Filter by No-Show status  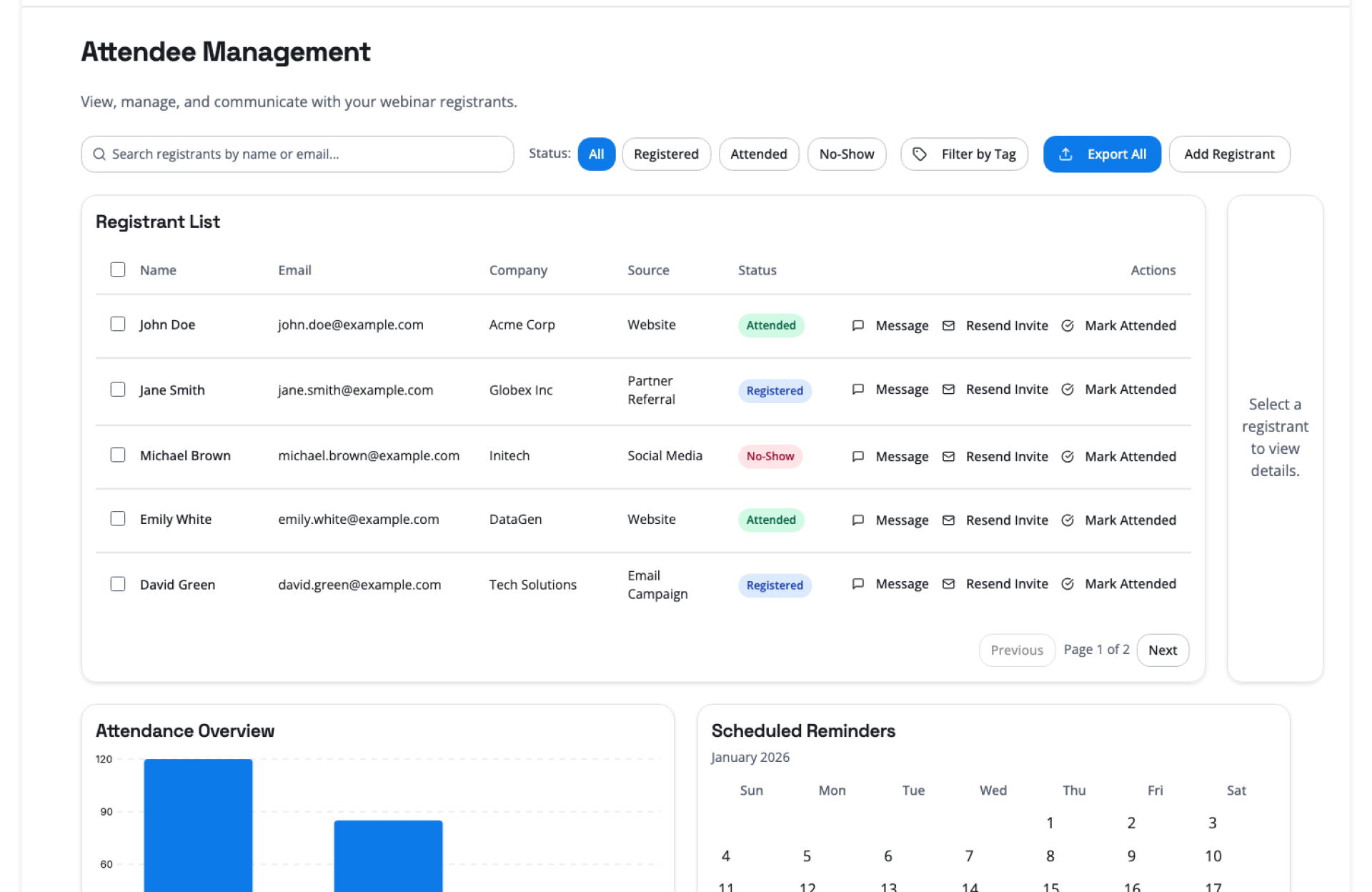pyautogui.click(x=846, y=154)
